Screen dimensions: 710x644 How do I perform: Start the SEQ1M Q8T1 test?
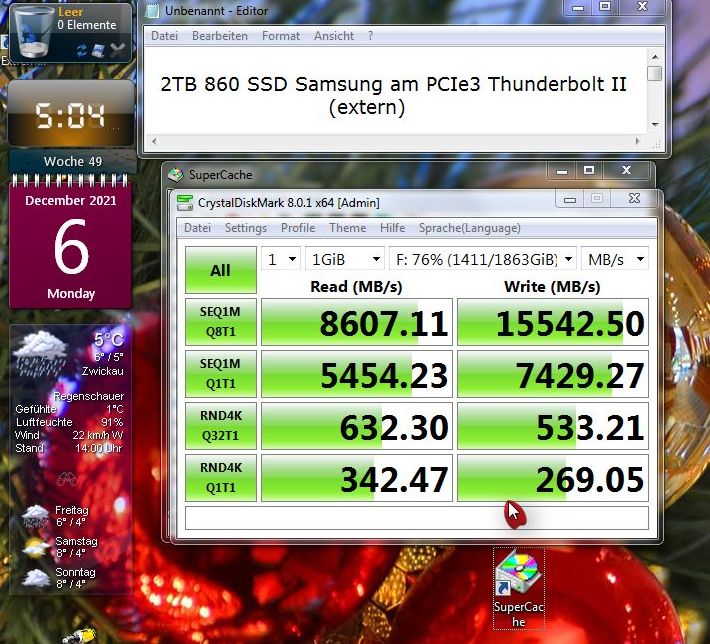221,322
